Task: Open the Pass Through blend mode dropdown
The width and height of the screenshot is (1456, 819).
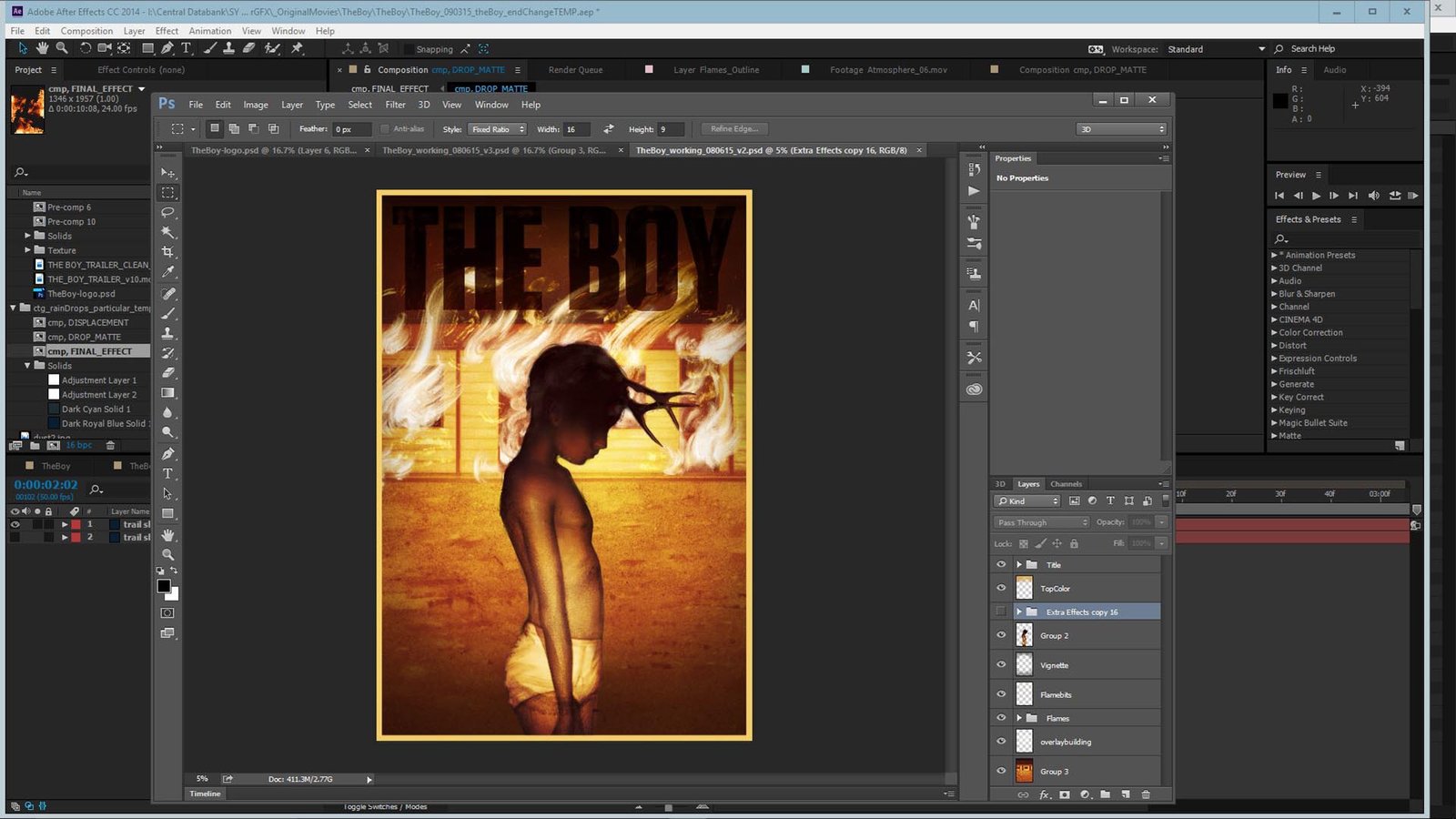Action: coord(1041,522)
